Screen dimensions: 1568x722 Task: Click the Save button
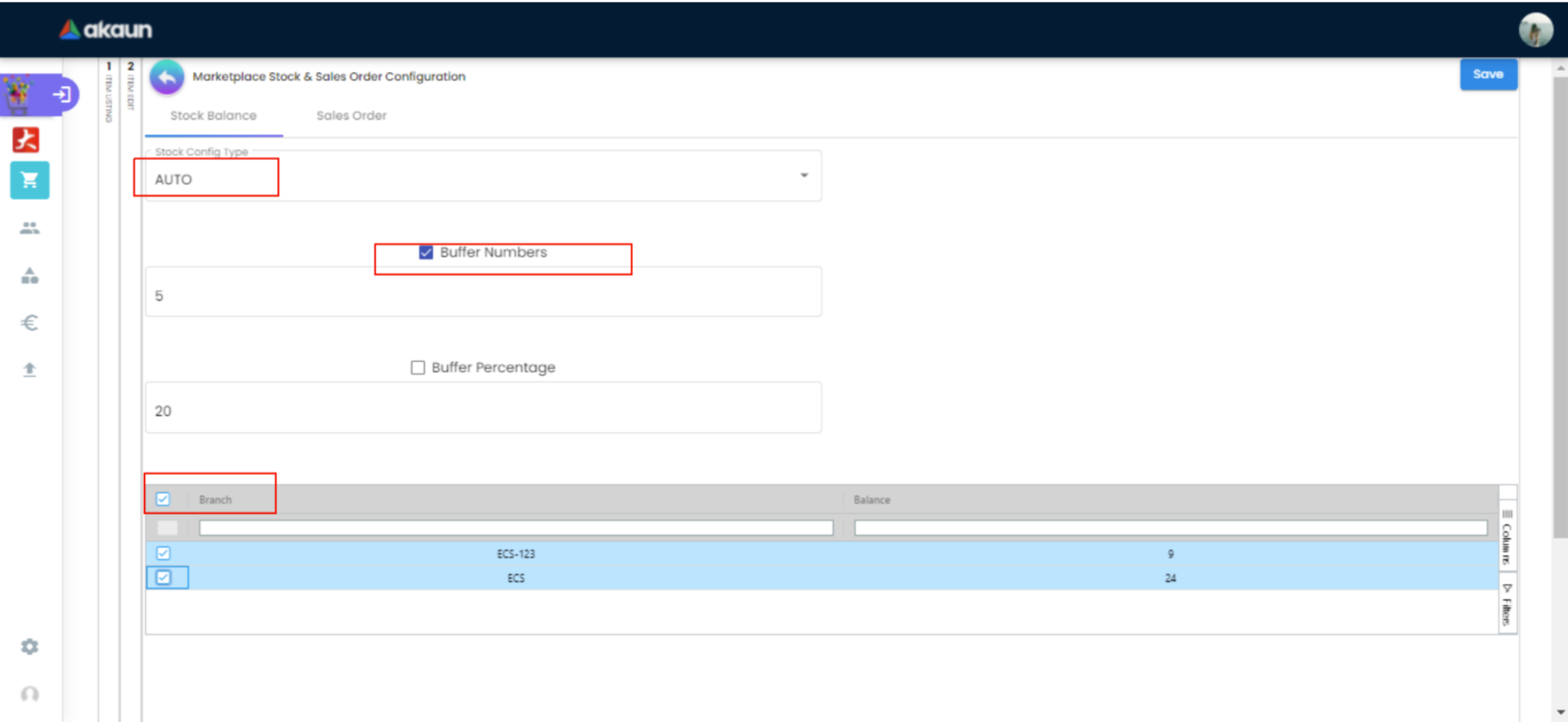pyautogui.click(x=1488, y=75)
